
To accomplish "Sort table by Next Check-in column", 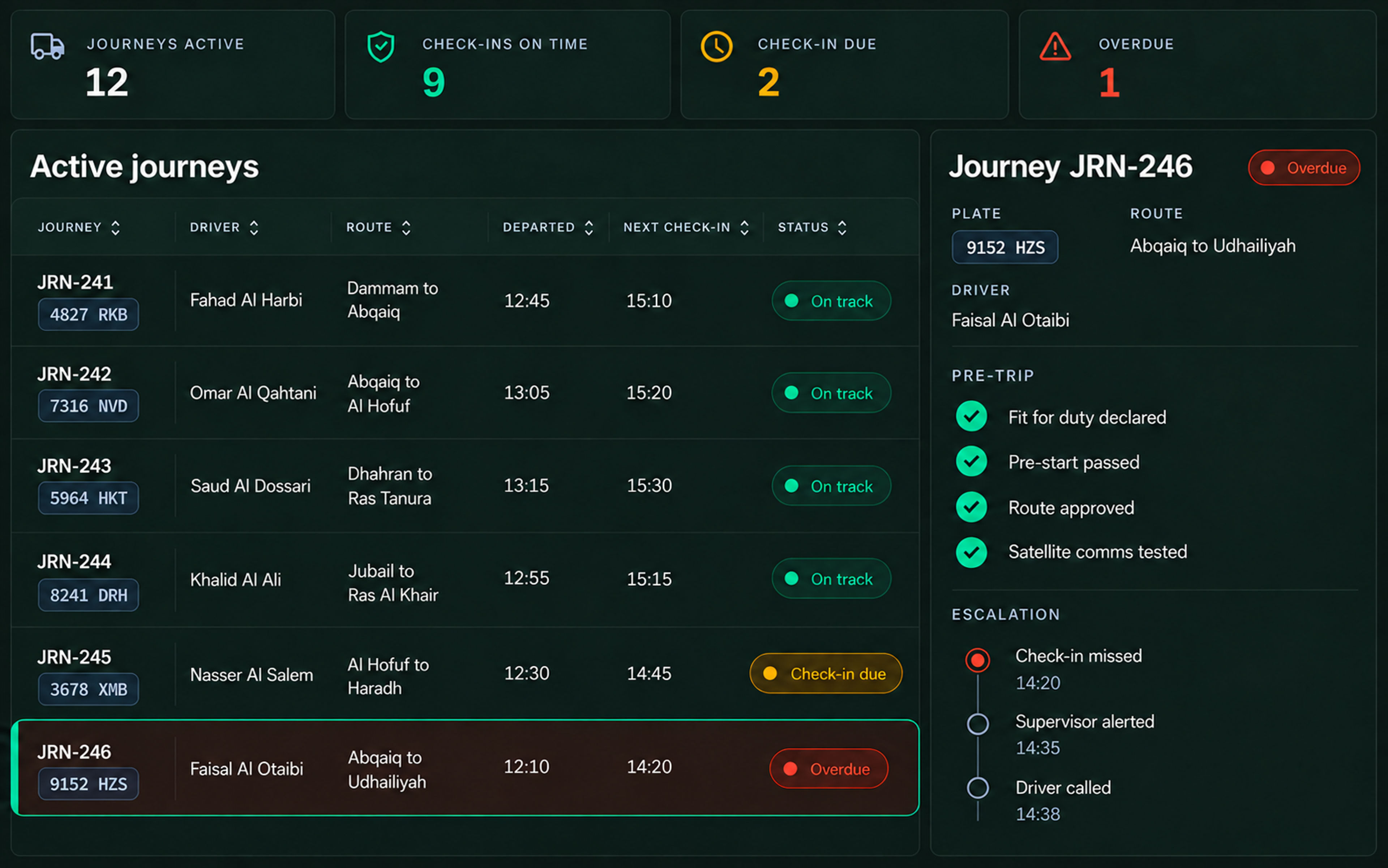I will [744, 227].
